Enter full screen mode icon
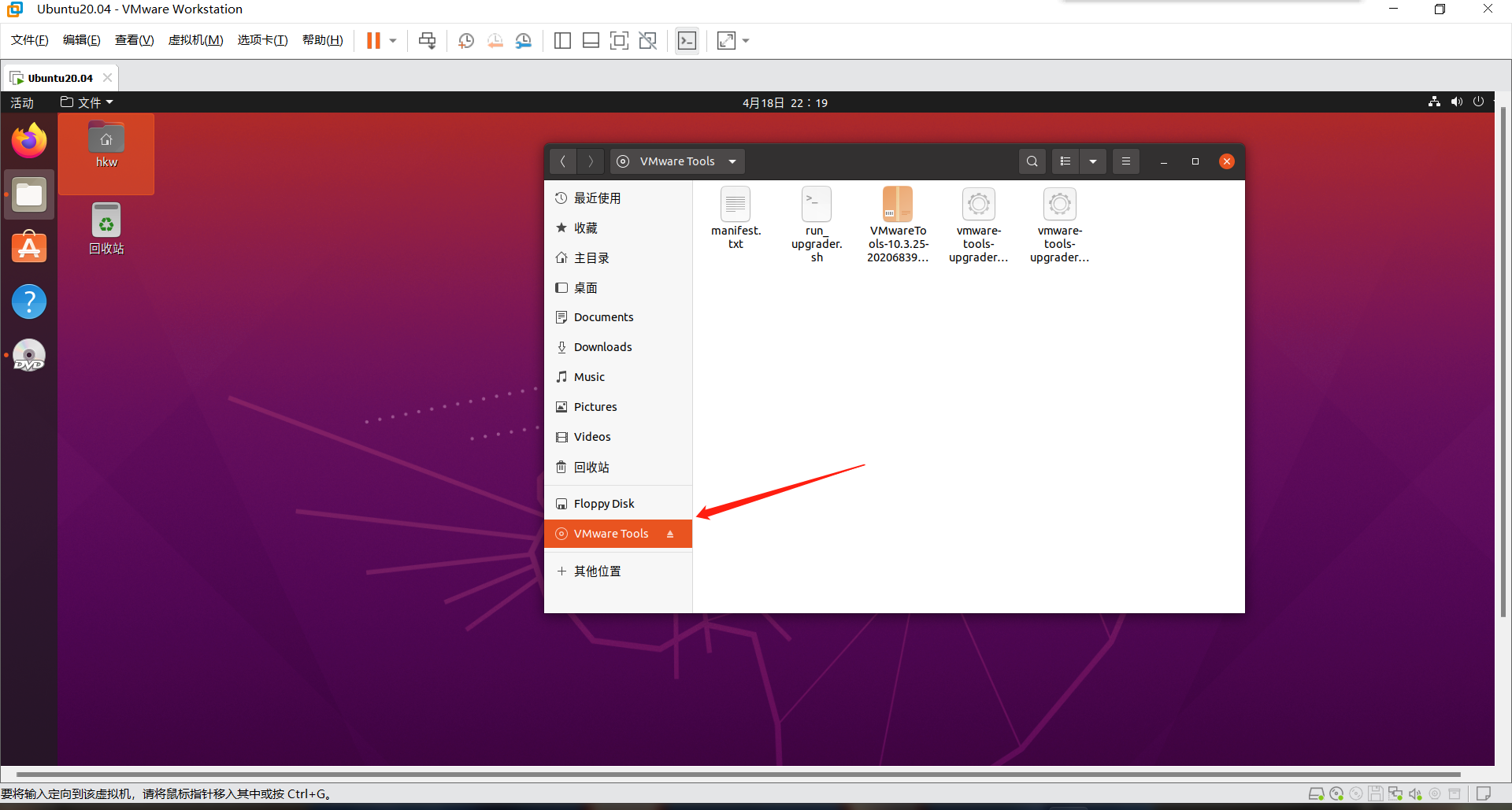1512x810 pixels. [x=619, y=41]
